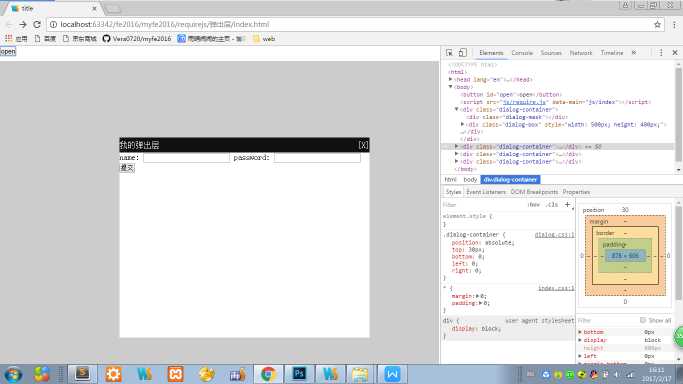Screen dimensions: 683x384
Task: Select body in the breadcrumb bar
Action: click(470, 179)
